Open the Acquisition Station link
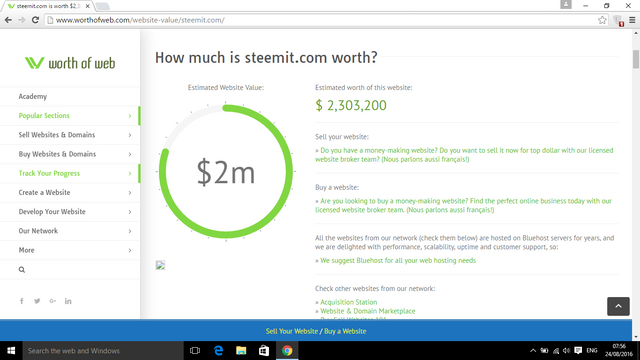 (x=349, y=302)
